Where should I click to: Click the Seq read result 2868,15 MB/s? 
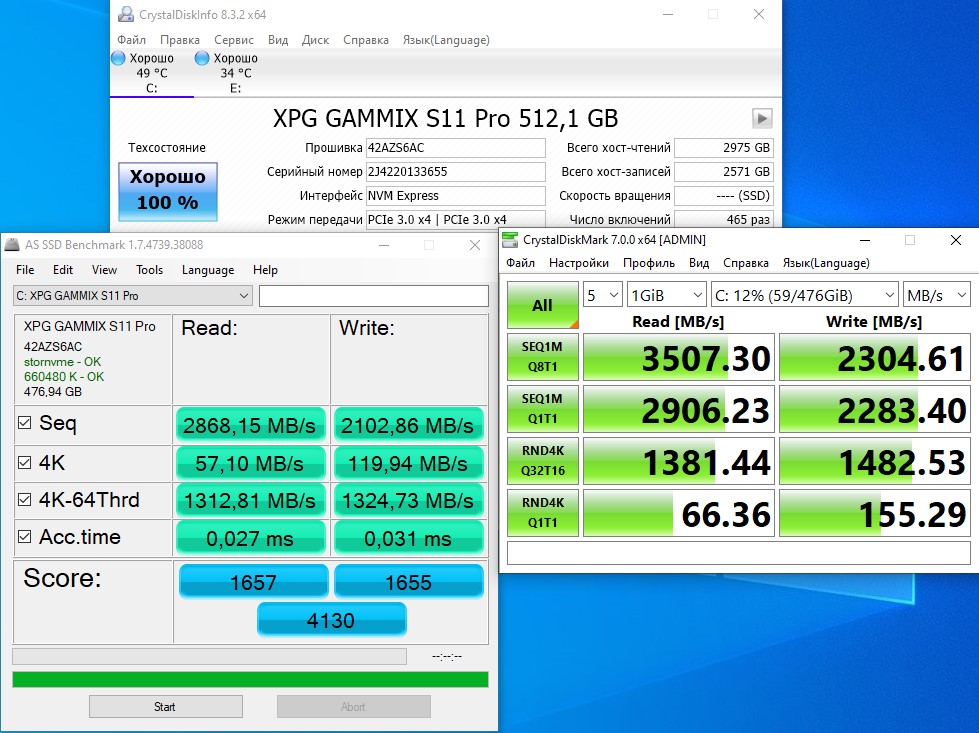pyautogui.click(x=250, y=425)
